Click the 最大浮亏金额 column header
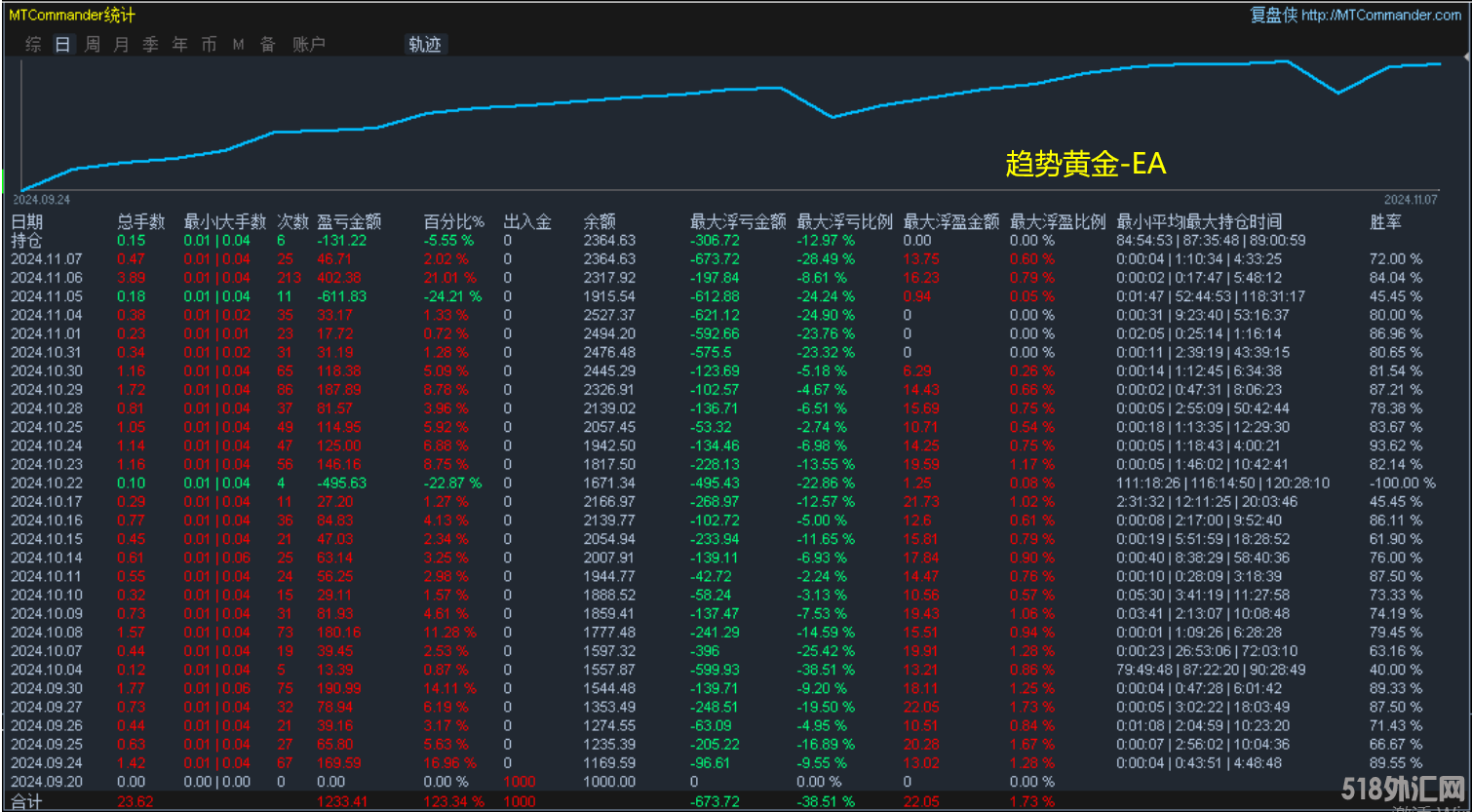The width and height of the screenshot is (1472, 812). [x=738, y=222]
